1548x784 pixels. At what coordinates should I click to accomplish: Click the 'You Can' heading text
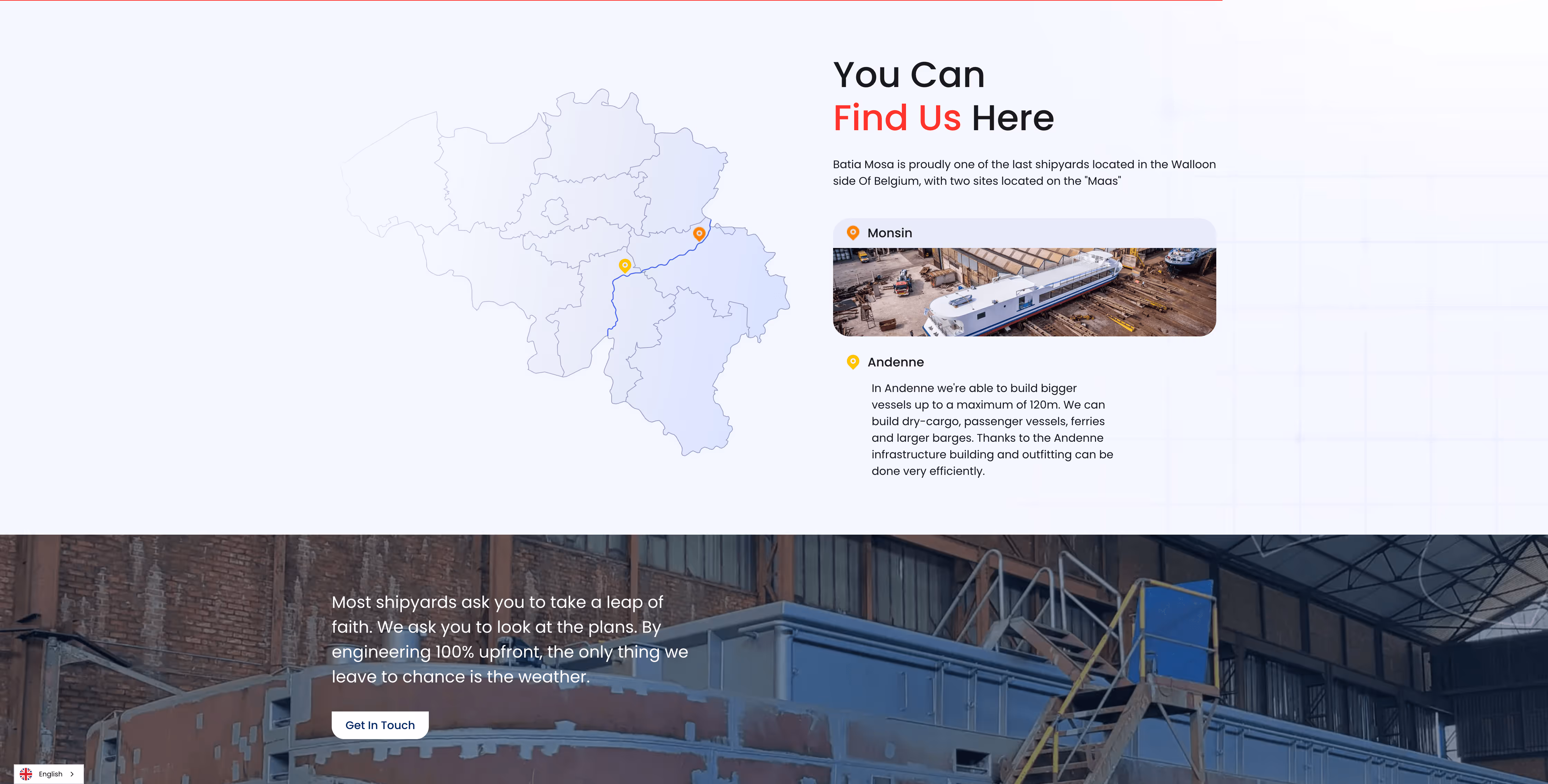coord(909,75)
